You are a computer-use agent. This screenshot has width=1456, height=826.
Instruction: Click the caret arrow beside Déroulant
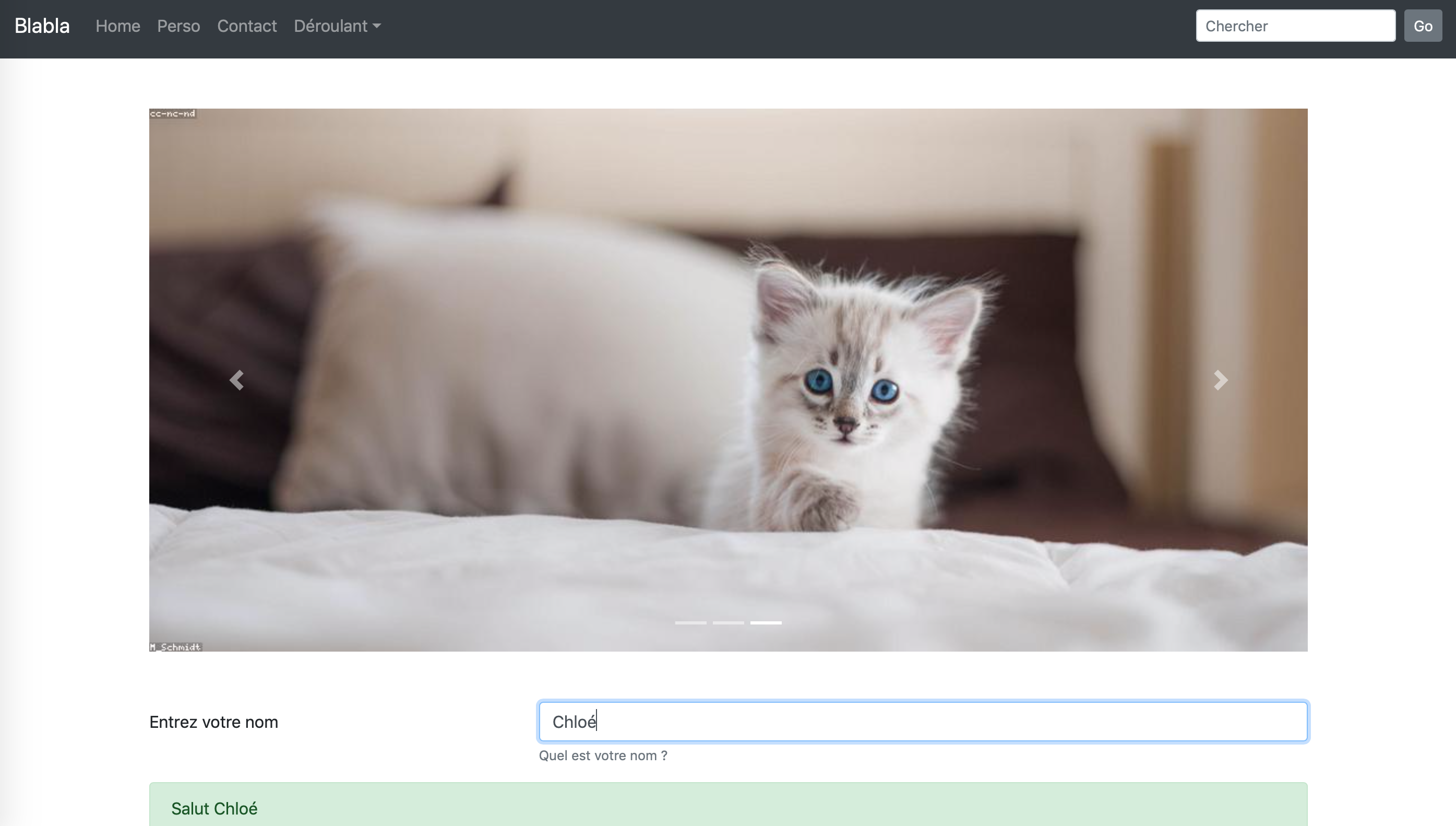point(377,26)
